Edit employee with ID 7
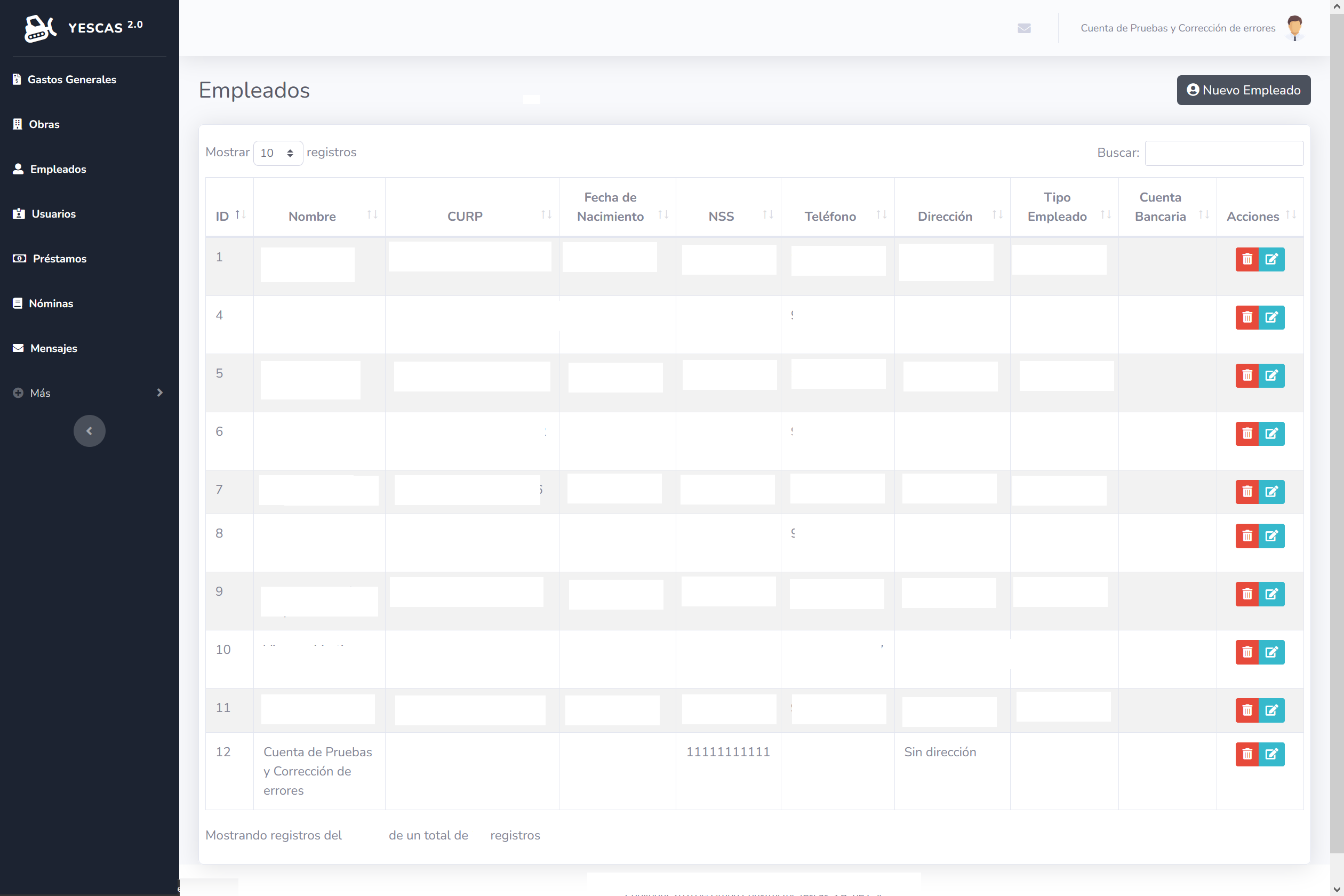The width and height of the screenshot is (1344, 896). (1271, 492)
